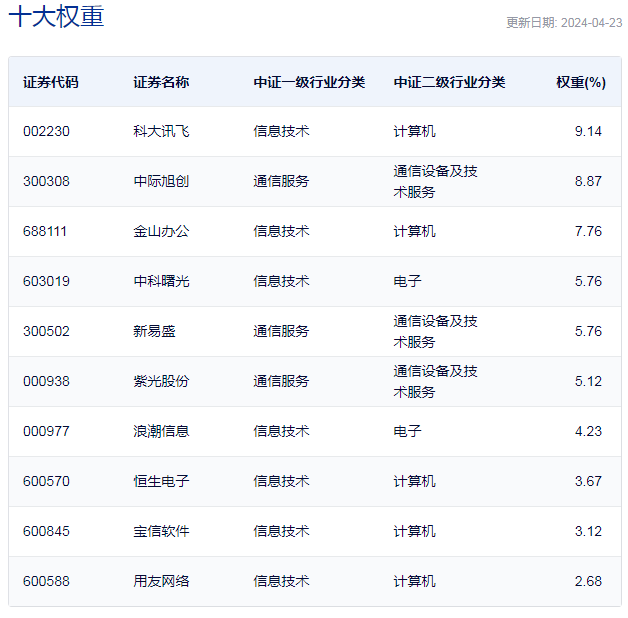Click 通信服务 in the 中际旭创 row
Viewport: 628px width, 618px height.
[281, 181]
